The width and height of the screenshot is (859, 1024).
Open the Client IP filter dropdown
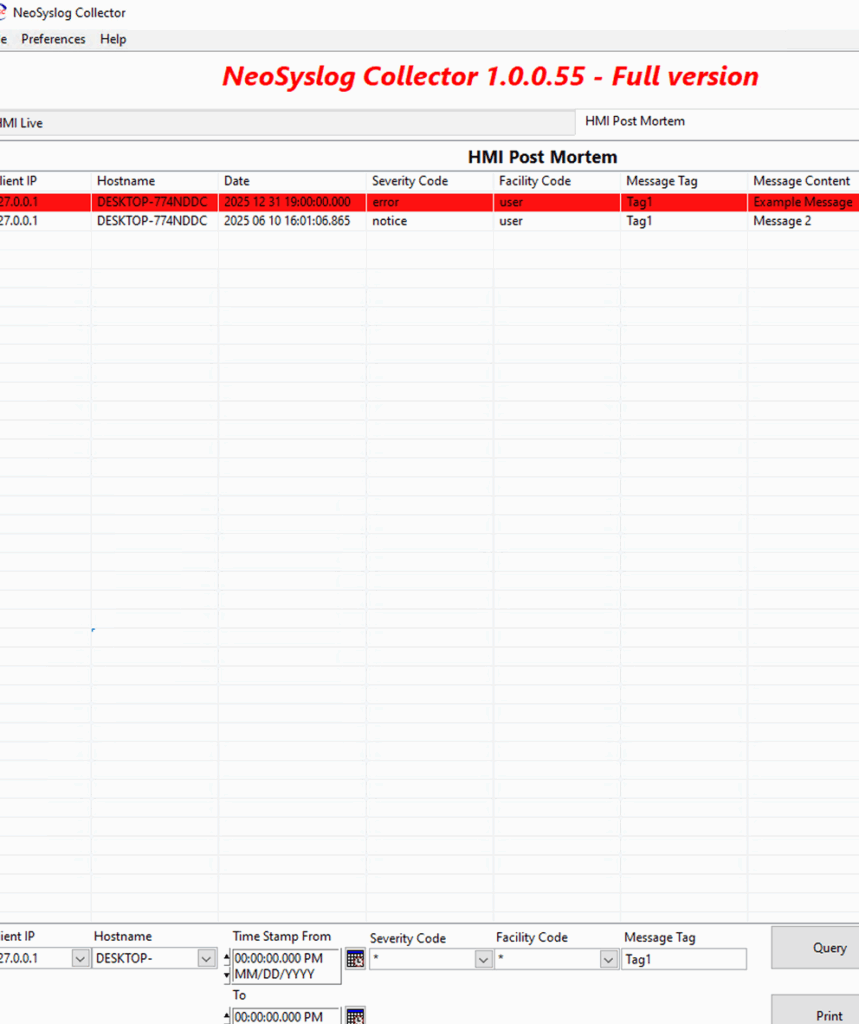click(80, 959)
